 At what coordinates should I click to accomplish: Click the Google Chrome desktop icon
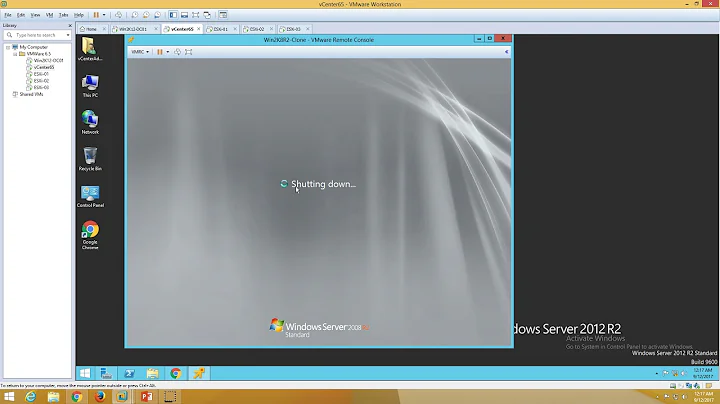pyautogui.click(x=90, y=235)
